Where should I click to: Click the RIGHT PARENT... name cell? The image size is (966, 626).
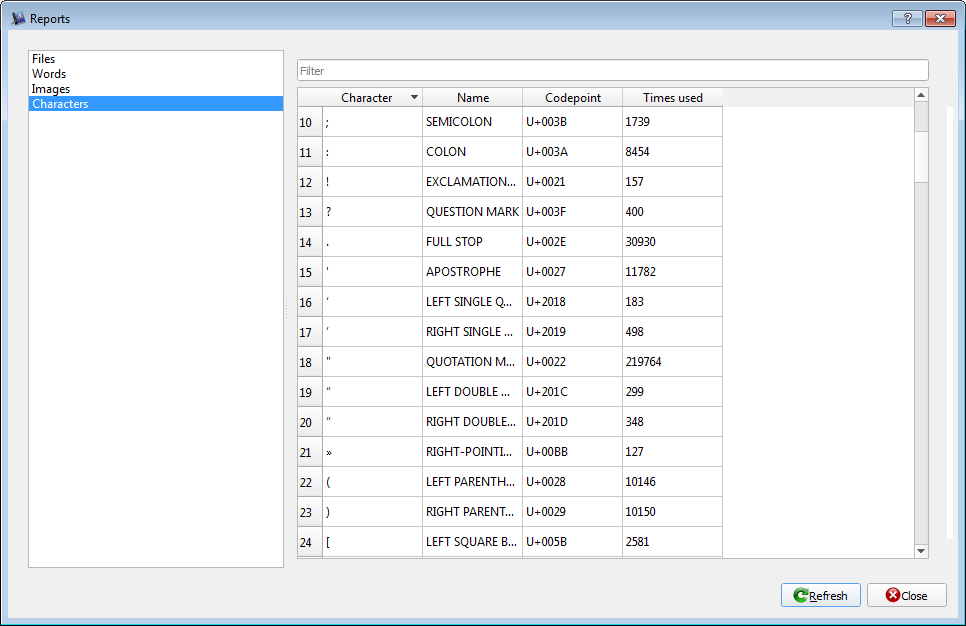(473, 512)
